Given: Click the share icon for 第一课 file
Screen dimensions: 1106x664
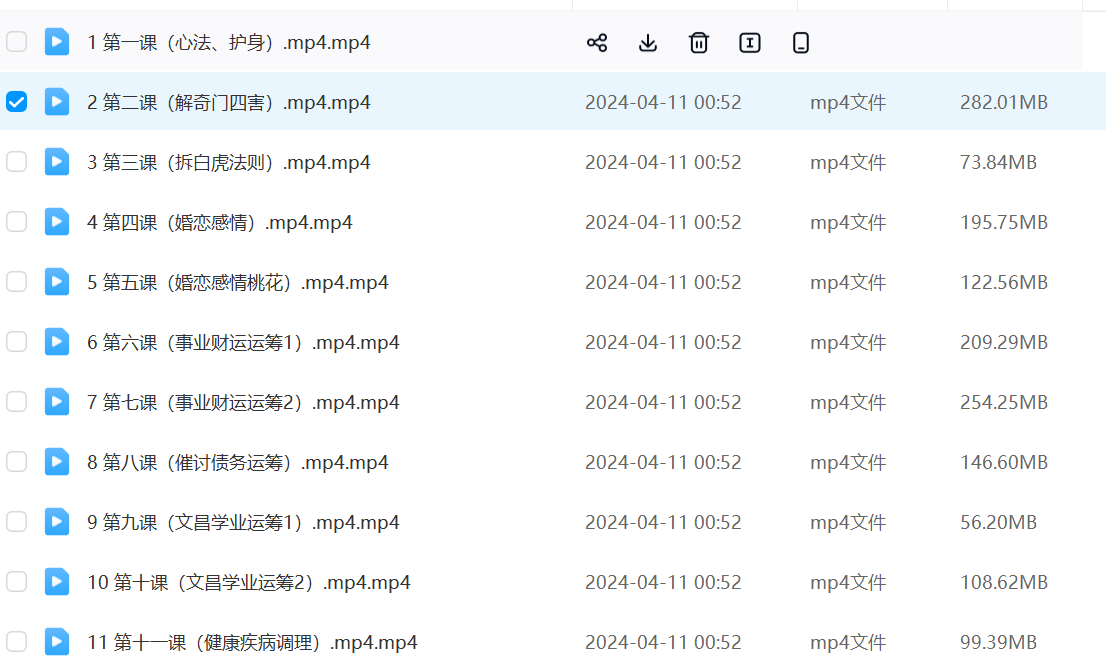Looking at the screenshot, I should tap(597, 42).
